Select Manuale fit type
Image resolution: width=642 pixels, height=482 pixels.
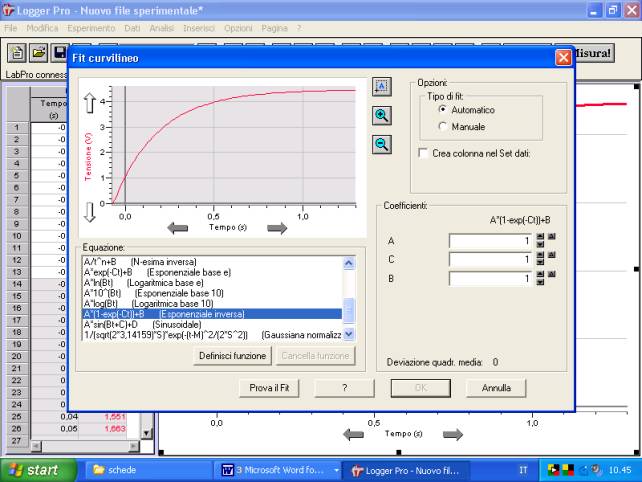point(443,128)
